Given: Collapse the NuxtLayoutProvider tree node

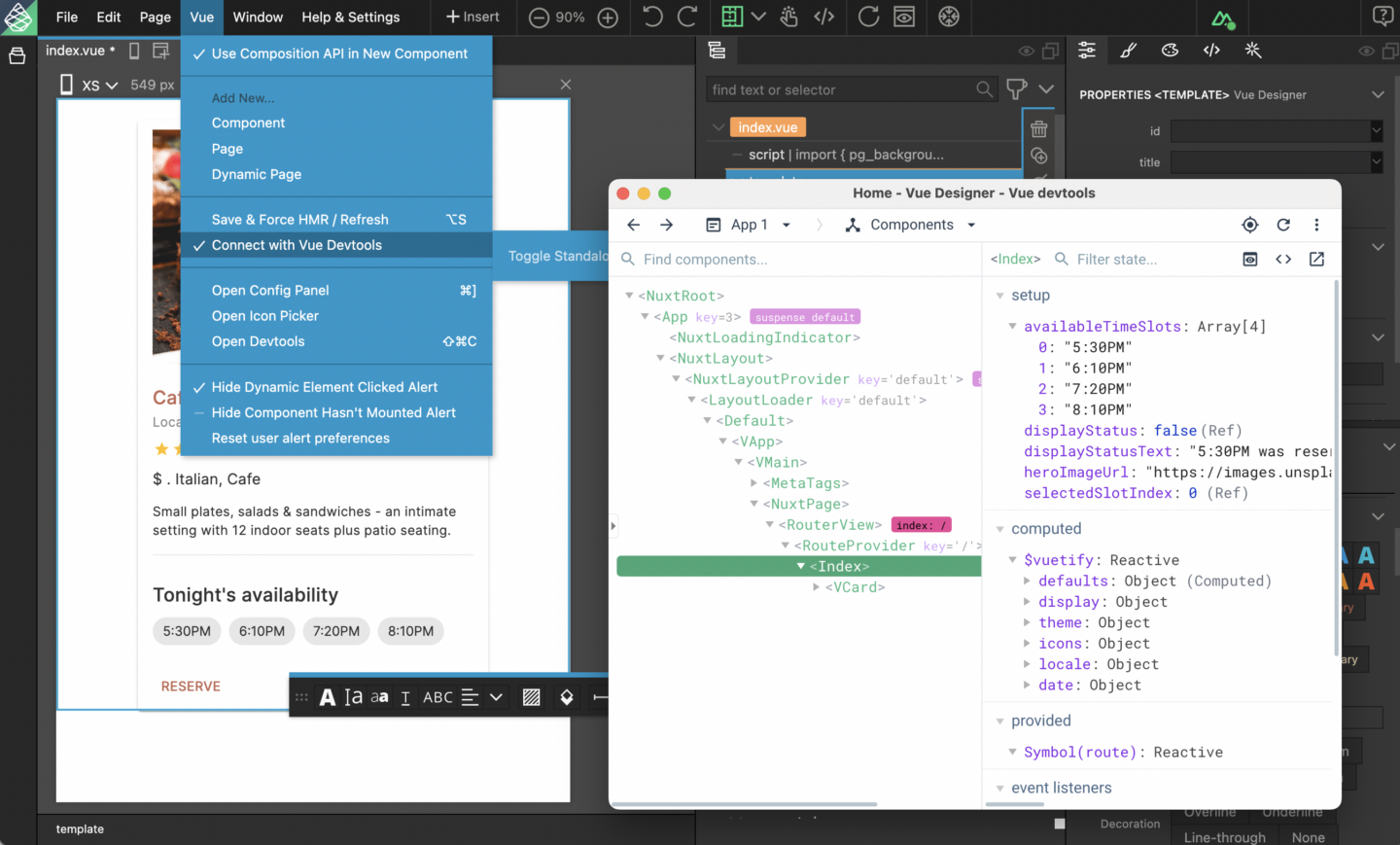Looking at the screenshot, I should (674, 379).
